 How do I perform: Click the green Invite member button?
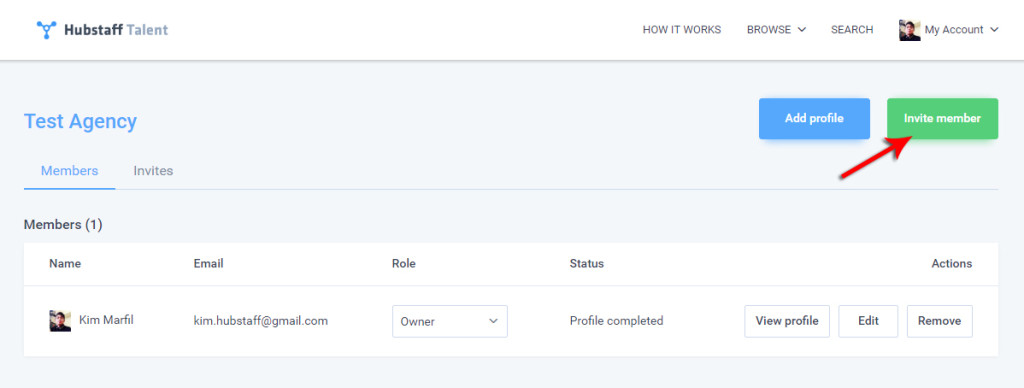coord(942,119)
